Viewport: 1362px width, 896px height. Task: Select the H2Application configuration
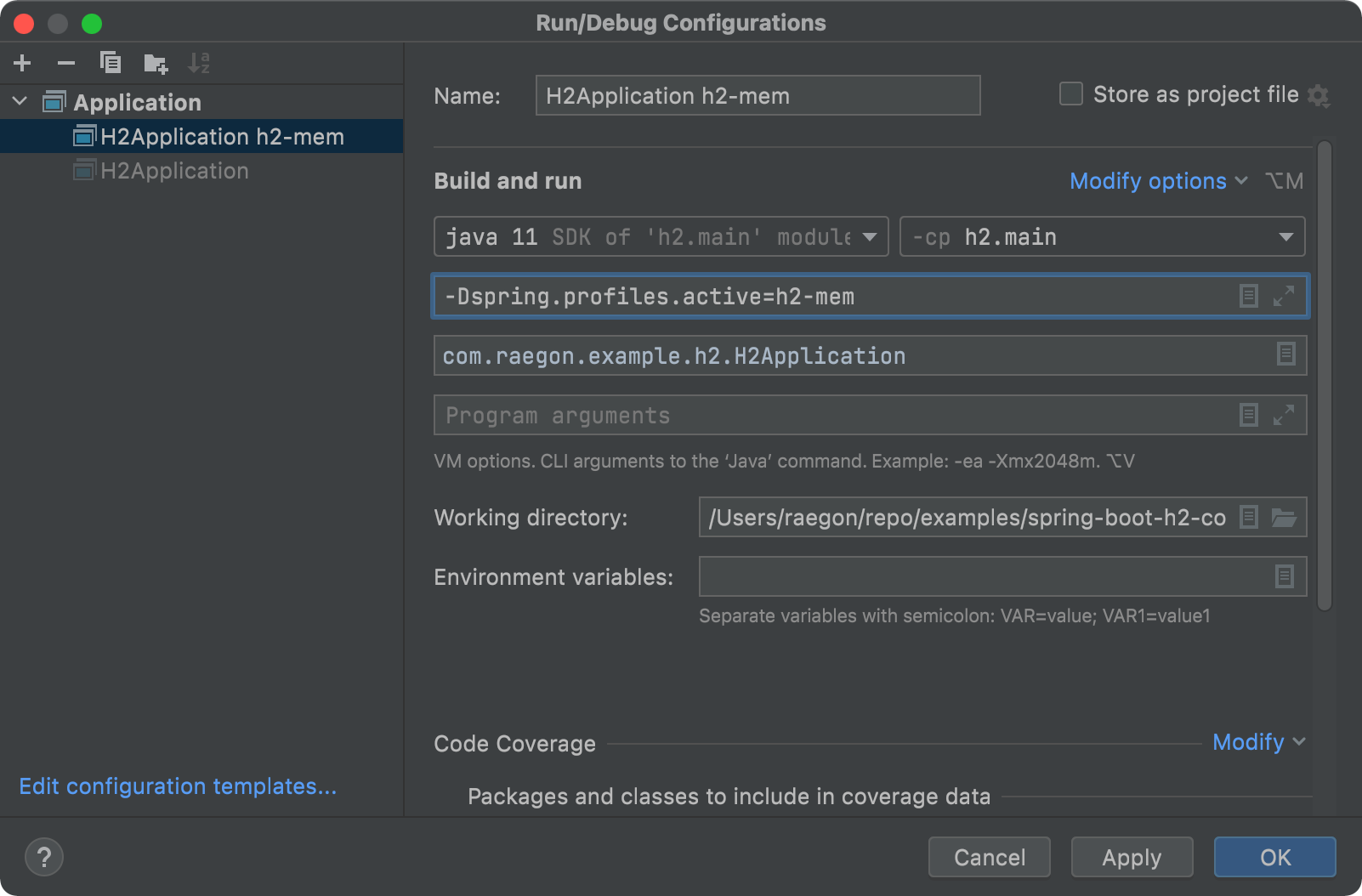click(174, 170)
